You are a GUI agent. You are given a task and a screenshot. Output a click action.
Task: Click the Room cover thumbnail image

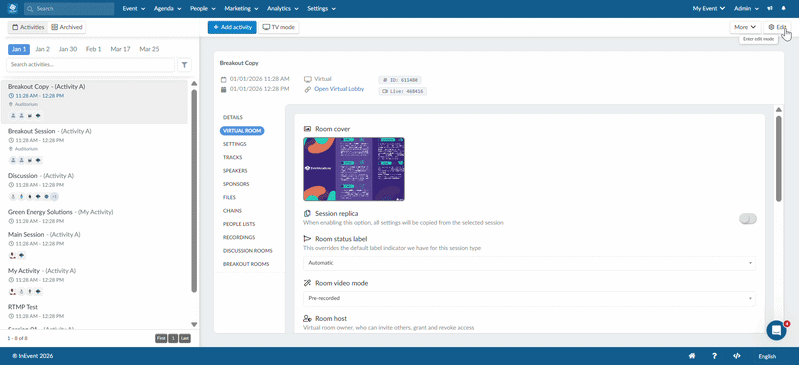[354, 169]
